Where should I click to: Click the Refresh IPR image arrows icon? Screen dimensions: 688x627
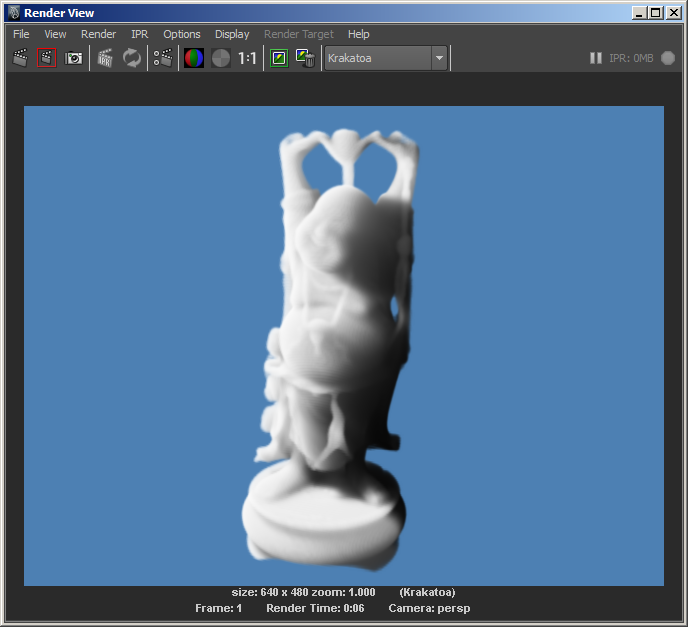point(132,58)
